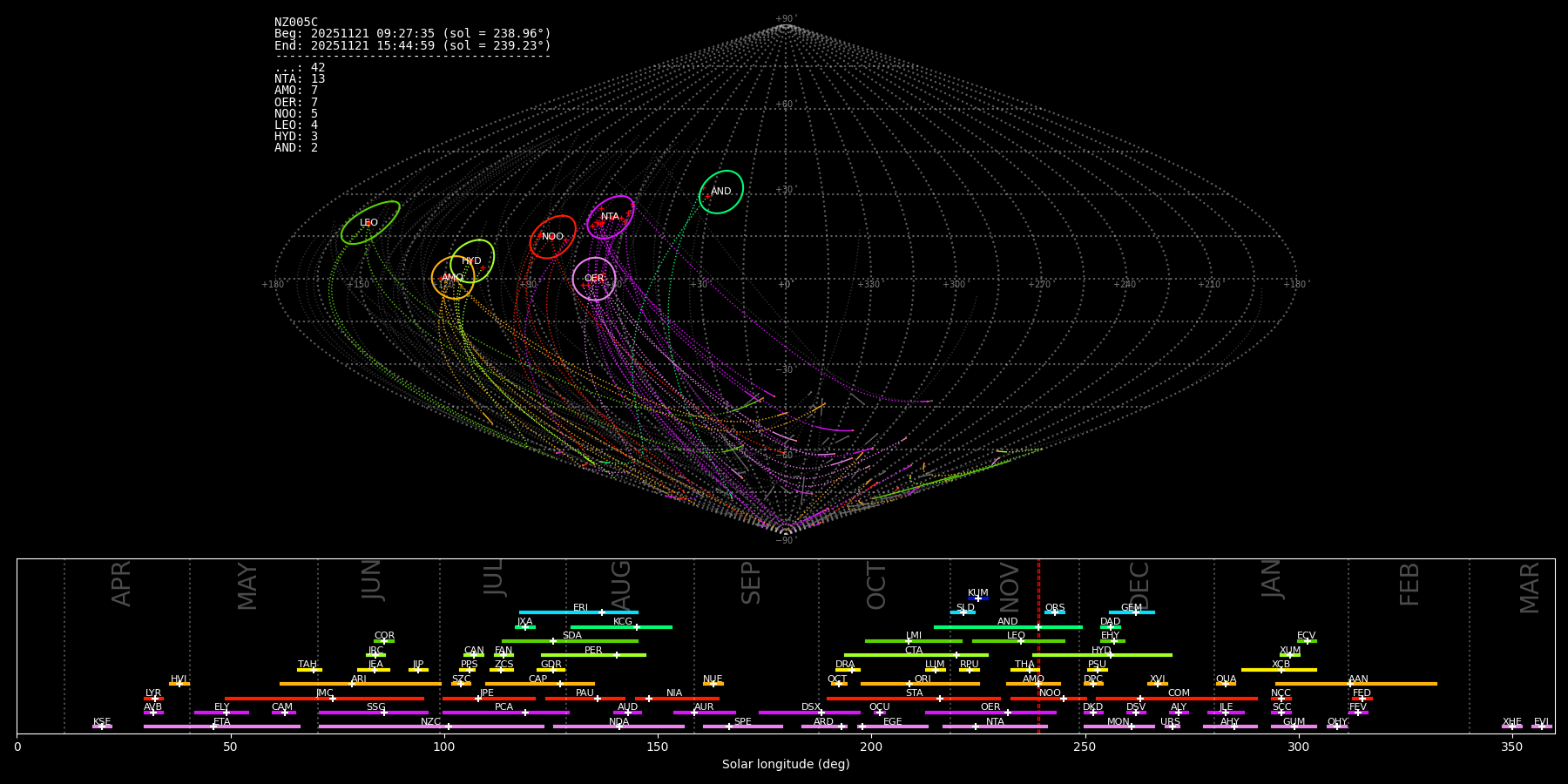The image size is (1568, 784).
Task: Select the End: 20251121 15:44:59 line
Action: (413, 45)
